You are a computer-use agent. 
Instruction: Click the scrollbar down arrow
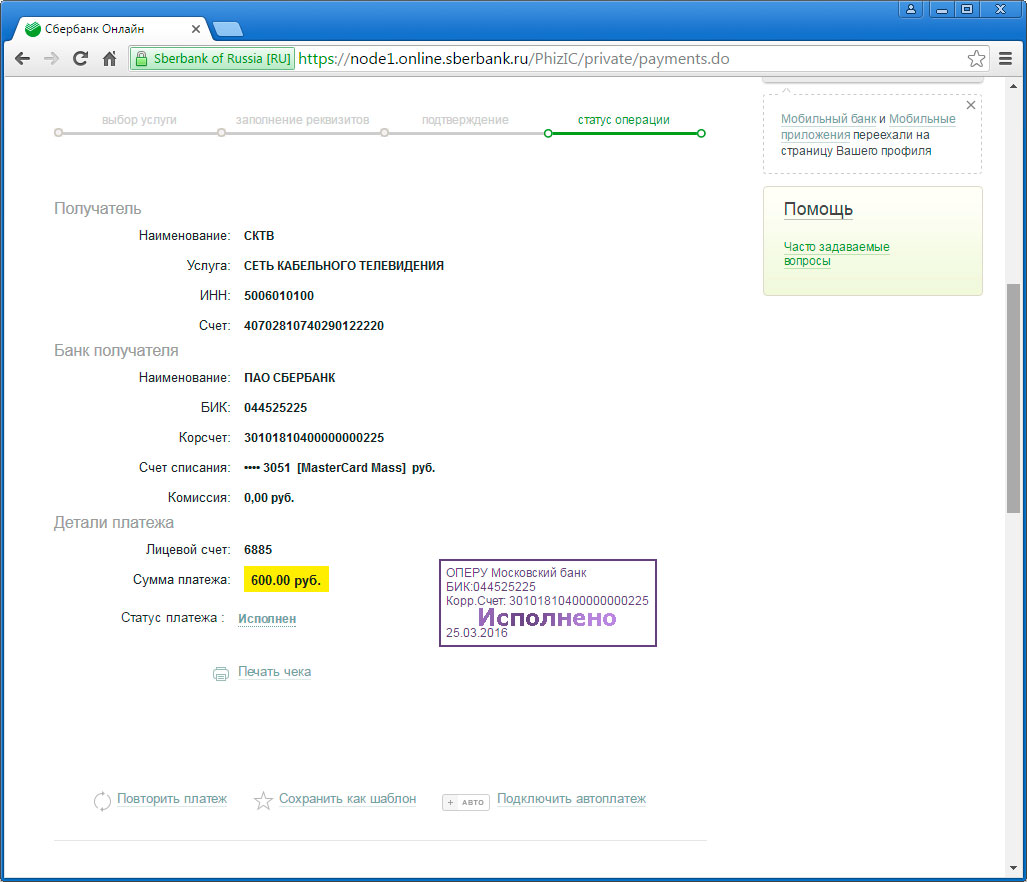pyautogui.click(x=1013, y=869)
